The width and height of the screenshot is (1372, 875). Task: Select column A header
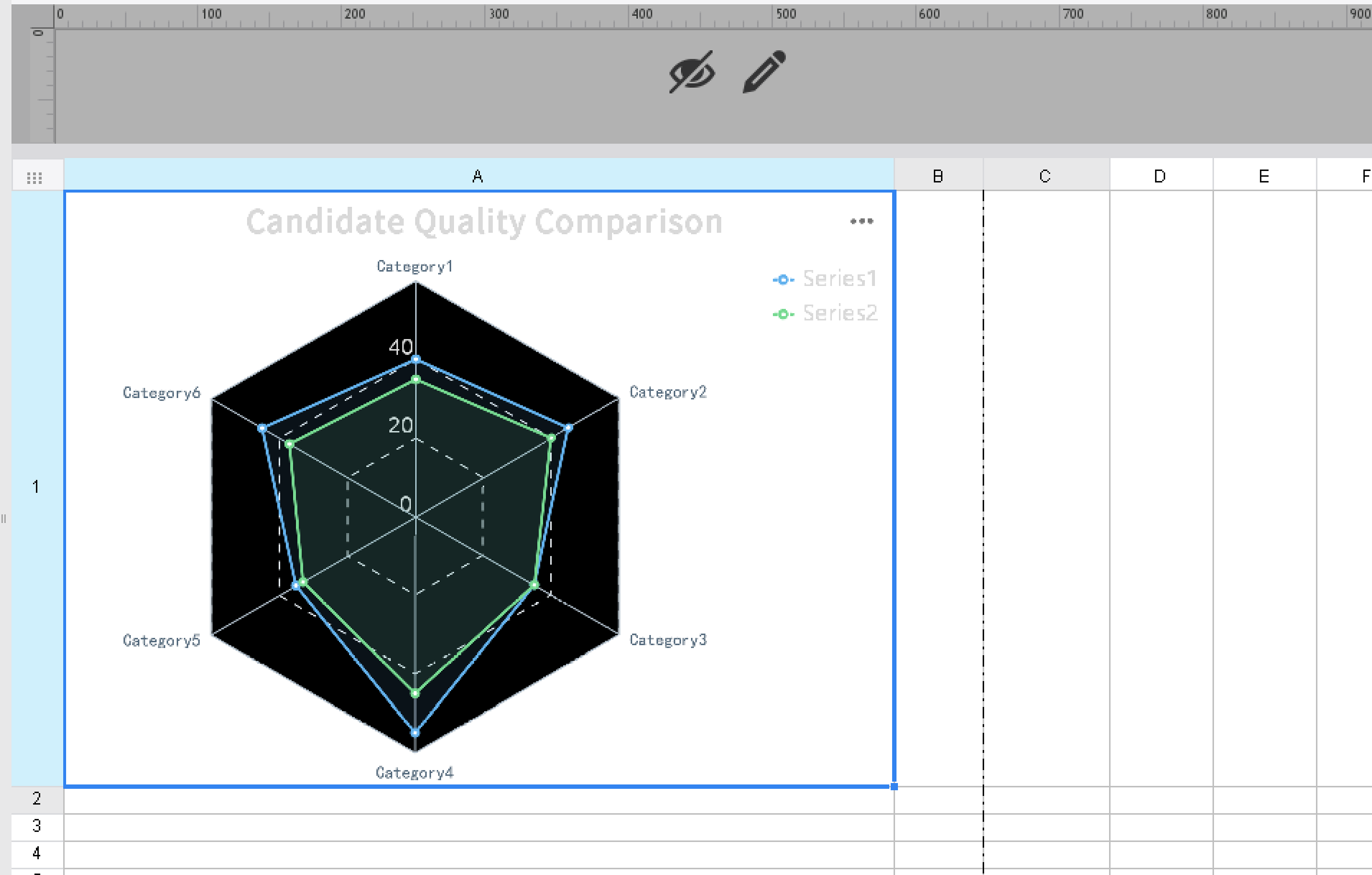[478, 176]
